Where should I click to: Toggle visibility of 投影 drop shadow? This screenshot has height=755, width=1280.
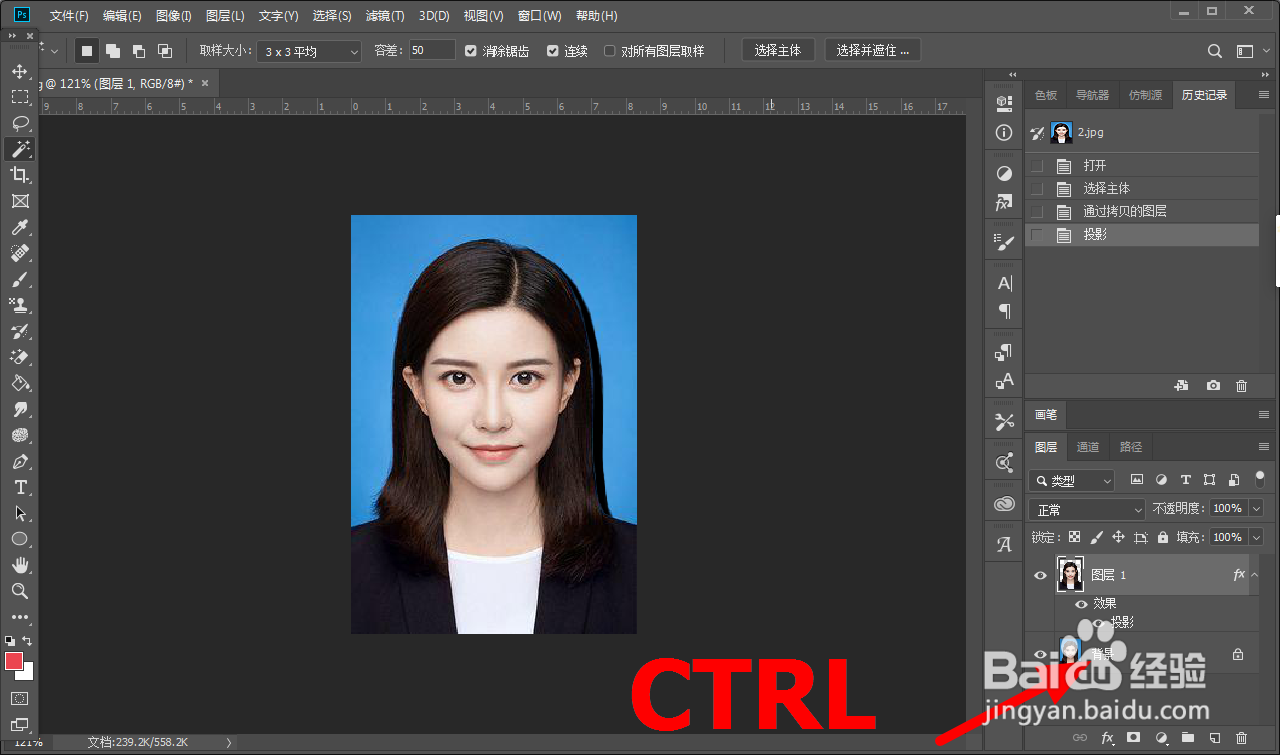(1098, 622)
